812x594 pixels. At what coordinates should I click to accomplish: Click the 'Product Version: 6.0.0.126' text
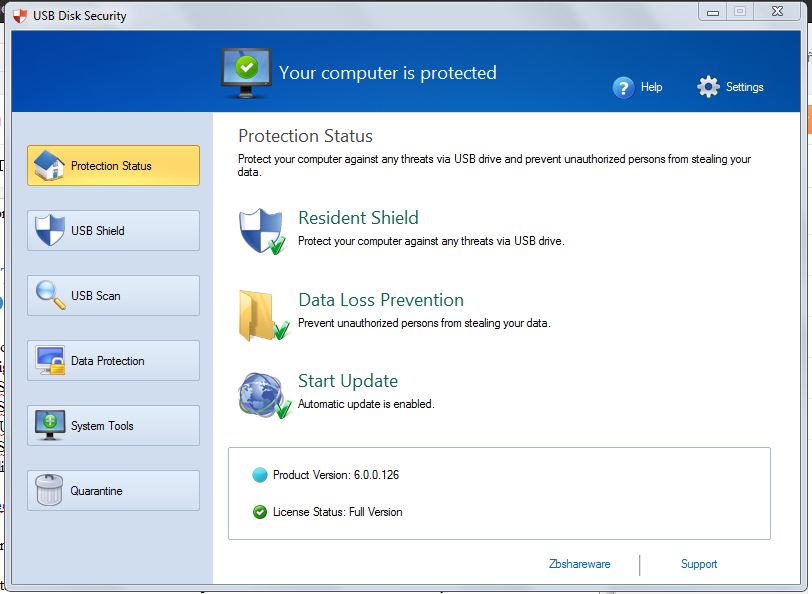[336, 475]
